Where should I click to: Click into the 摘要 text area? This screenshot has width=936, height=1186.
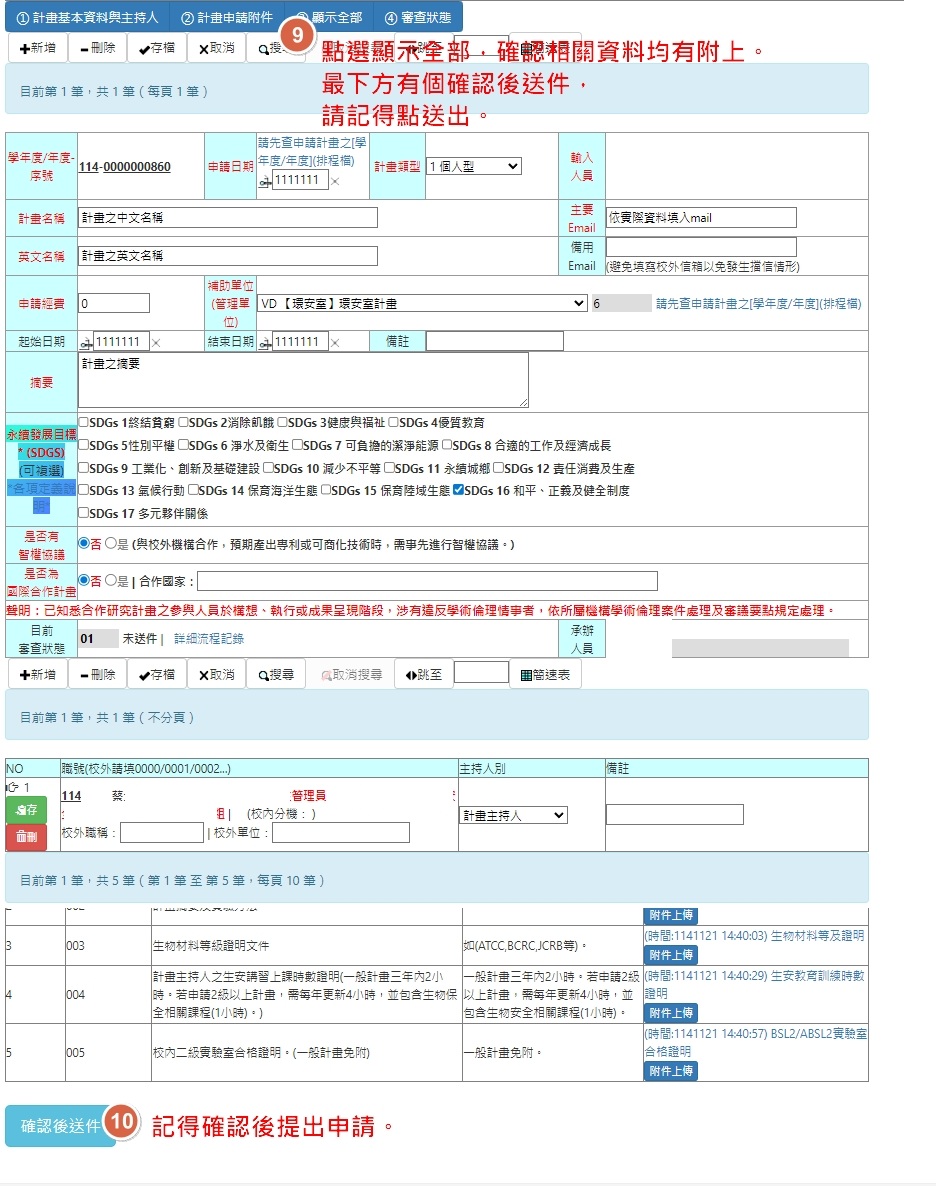302,380
